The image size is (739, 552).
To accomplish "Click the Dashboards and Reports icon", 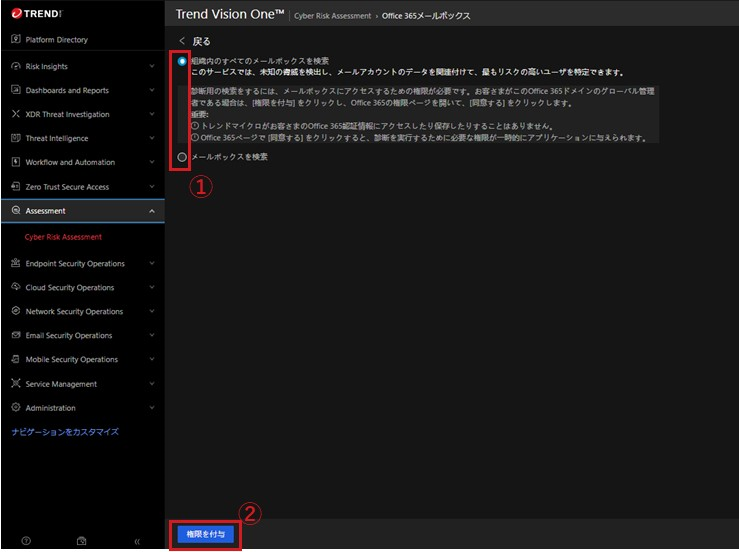I will 16,90.
